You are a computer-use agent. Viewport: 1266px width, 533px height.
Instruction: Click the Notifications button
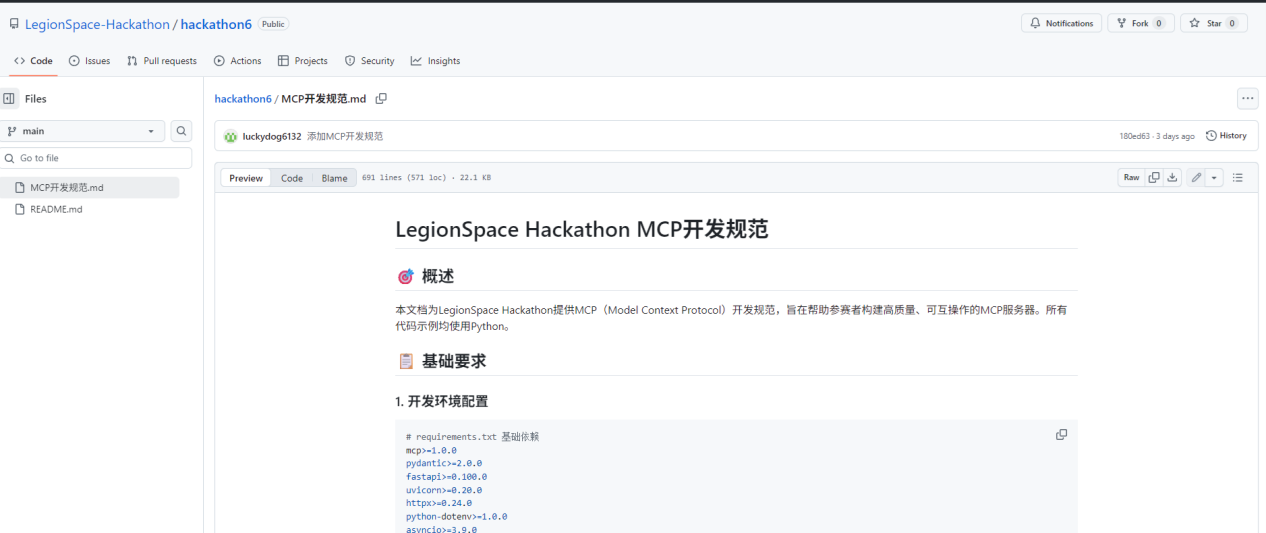(1061, 23)
